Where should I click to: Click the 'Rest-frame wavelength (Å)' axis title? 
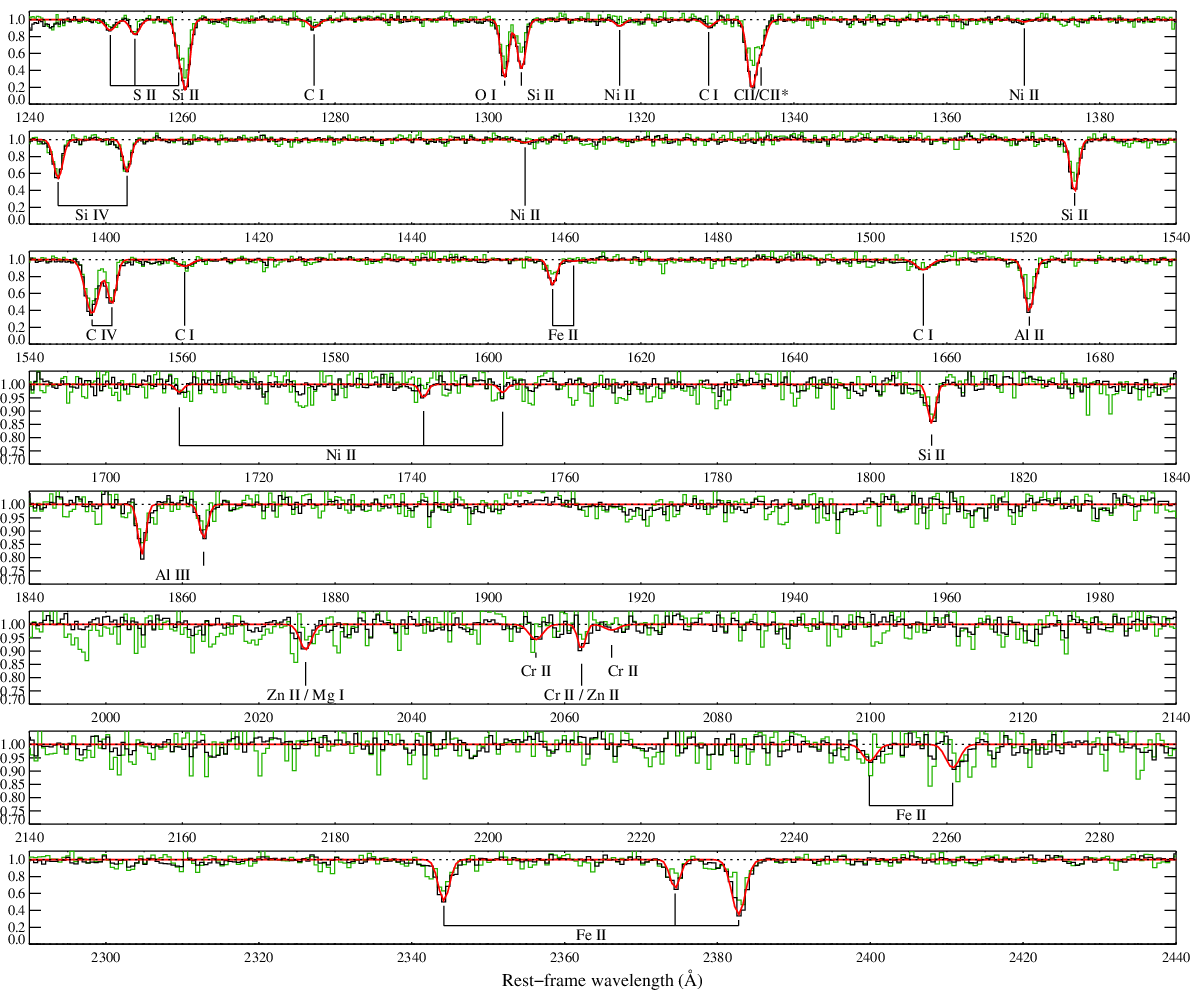click(602, 980)
